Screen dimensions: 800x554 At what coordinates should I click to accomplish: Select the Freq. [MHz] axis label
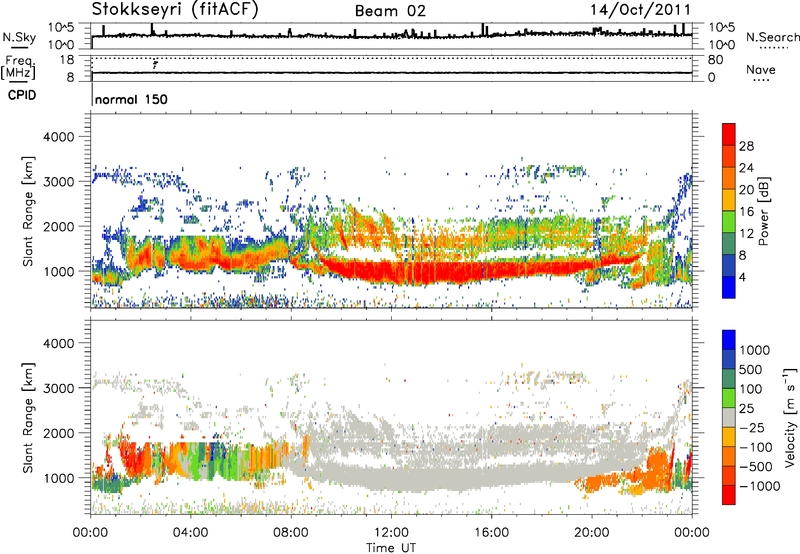coord(18,67)
